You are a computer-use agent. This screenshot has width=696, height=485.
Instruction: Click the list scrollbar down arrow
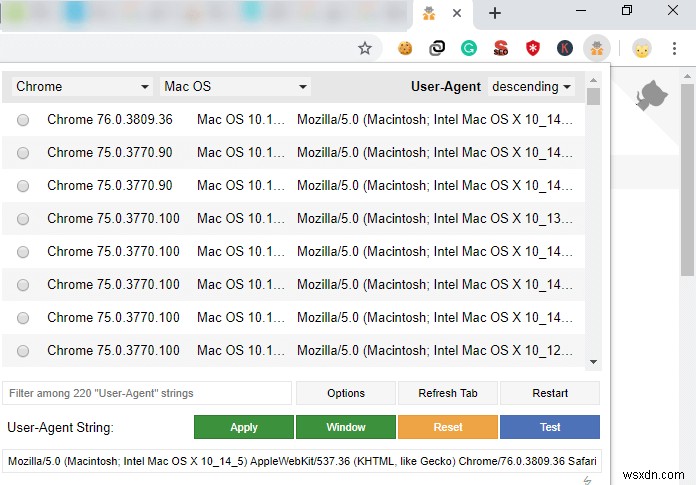click(x=593, y=362)
